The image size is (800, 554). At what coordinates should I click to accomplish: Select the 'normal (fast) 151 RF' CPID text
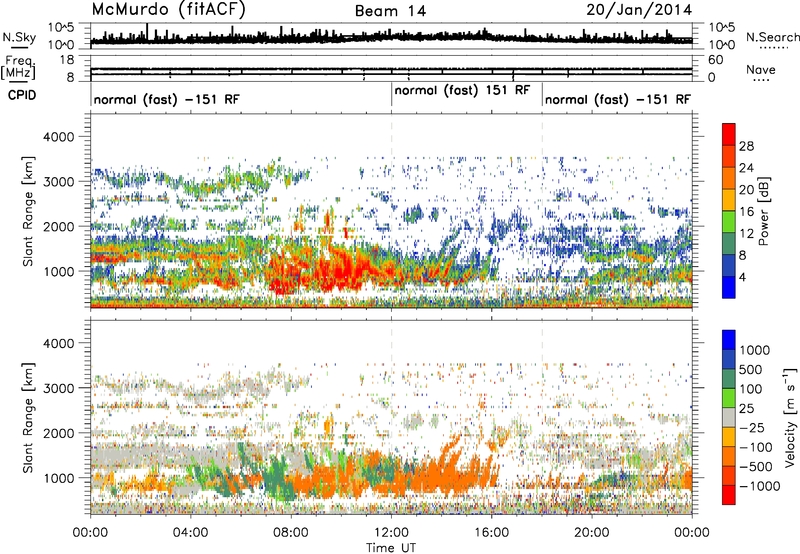point(462,91)
